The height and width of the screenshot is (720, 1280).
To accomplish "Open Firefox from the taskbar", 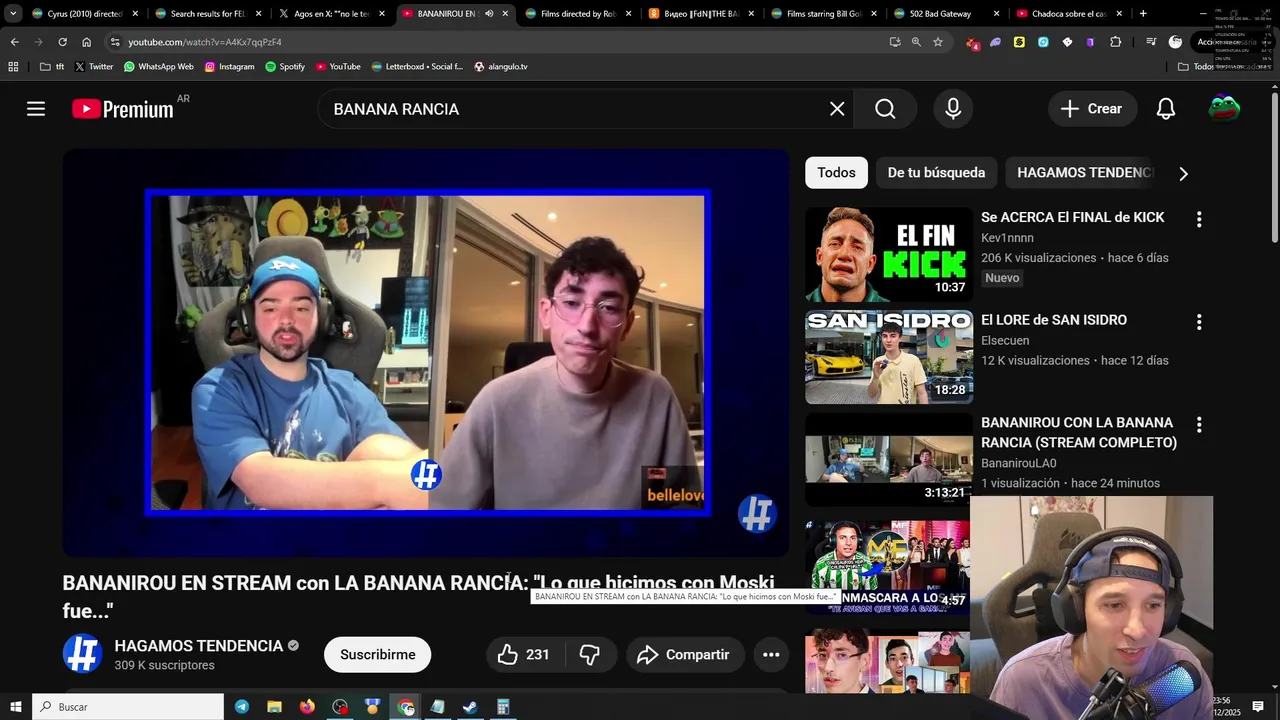I will pyautogui.click(x=307, y=707).
